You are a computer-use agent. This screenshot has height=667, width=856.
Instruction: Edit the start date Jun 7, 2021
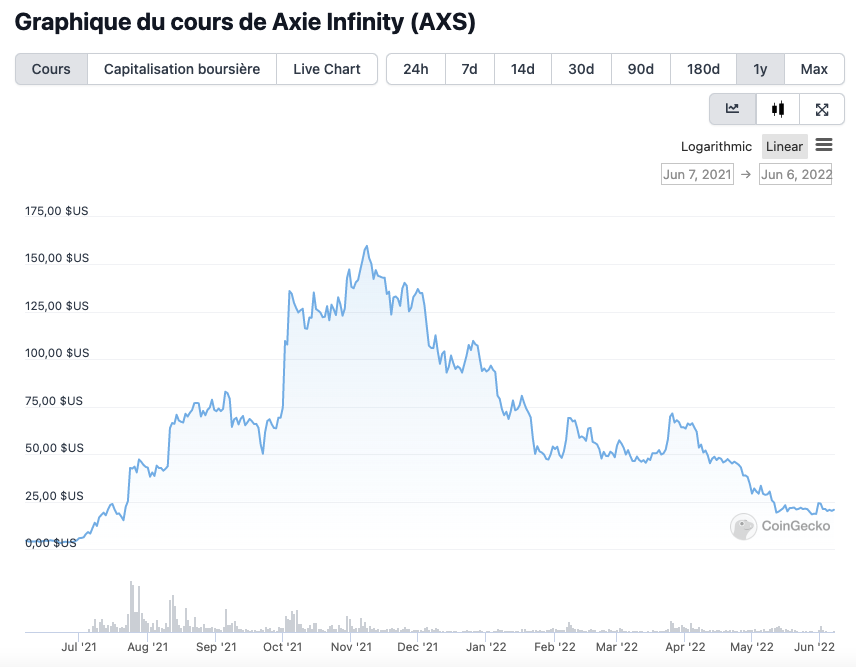(697, 174)
